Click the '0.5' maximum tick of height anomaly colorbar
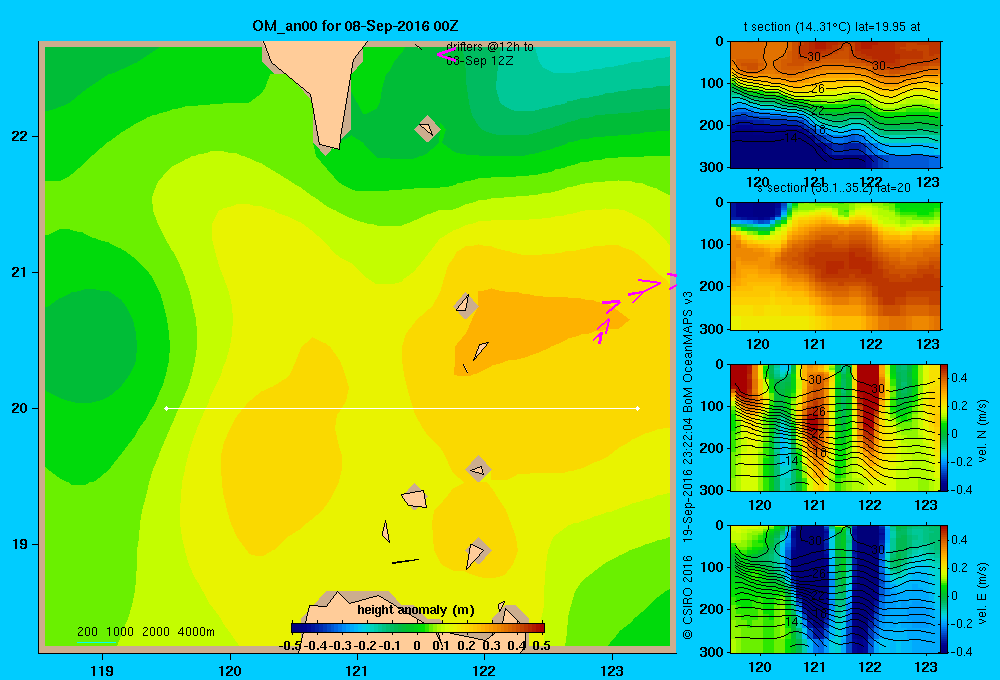1000x680 pixels. click(x=541, y=646)
